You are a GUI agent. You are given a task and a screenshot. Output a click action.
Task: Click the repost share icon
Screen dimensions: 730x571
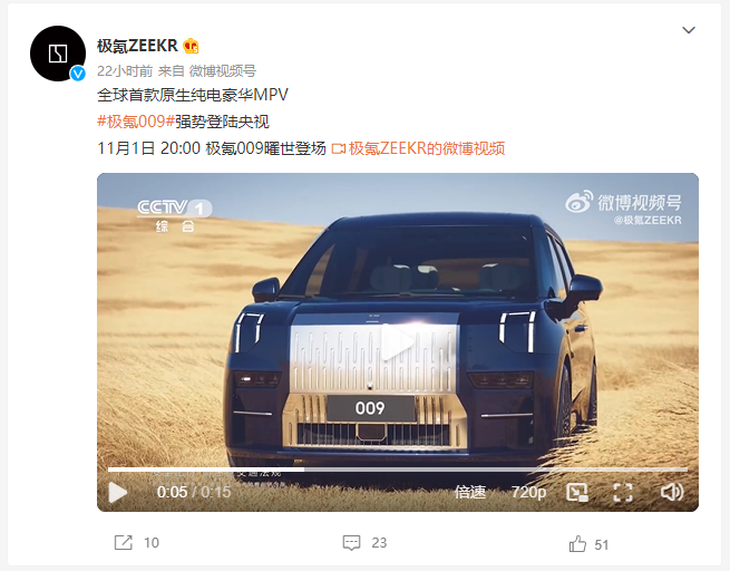tap(123, 543)
